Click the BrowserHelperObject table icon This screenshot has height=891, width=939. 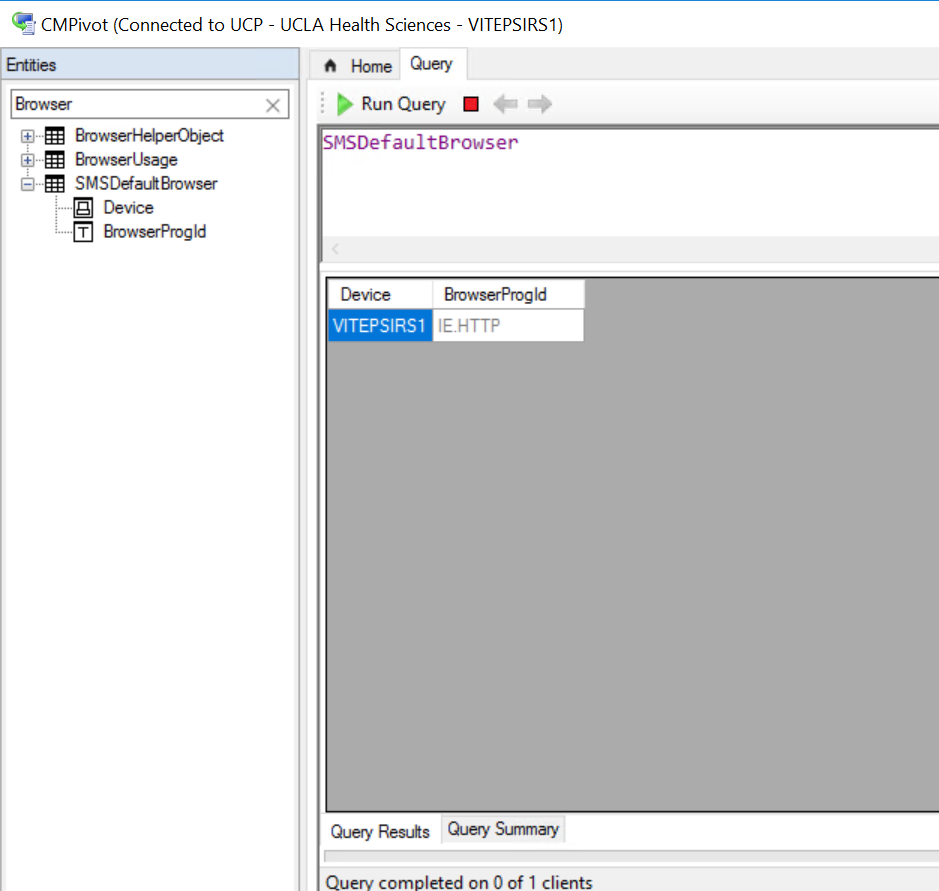54,136
